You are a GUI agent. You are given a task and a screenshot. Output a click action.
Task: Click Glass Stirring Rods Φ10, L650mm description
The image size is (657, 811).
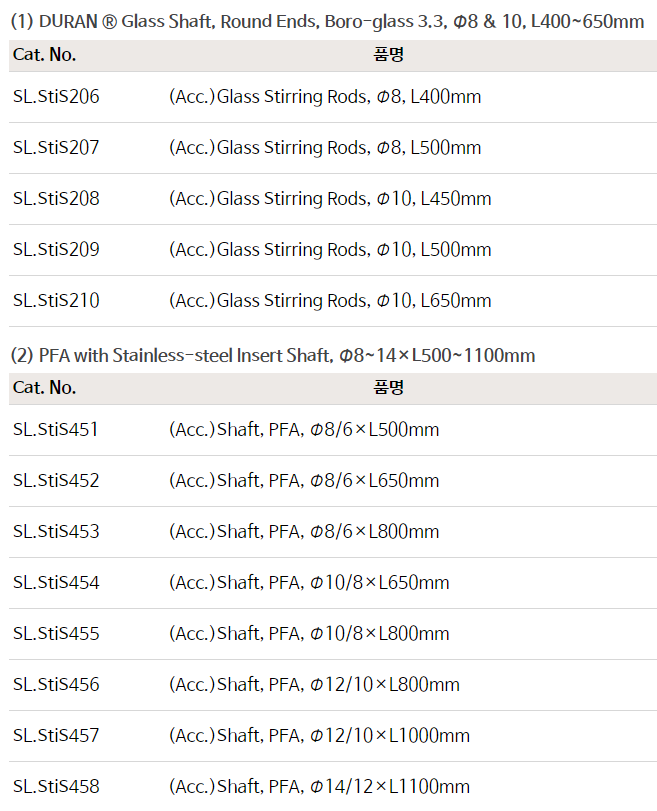click(330, 301)
